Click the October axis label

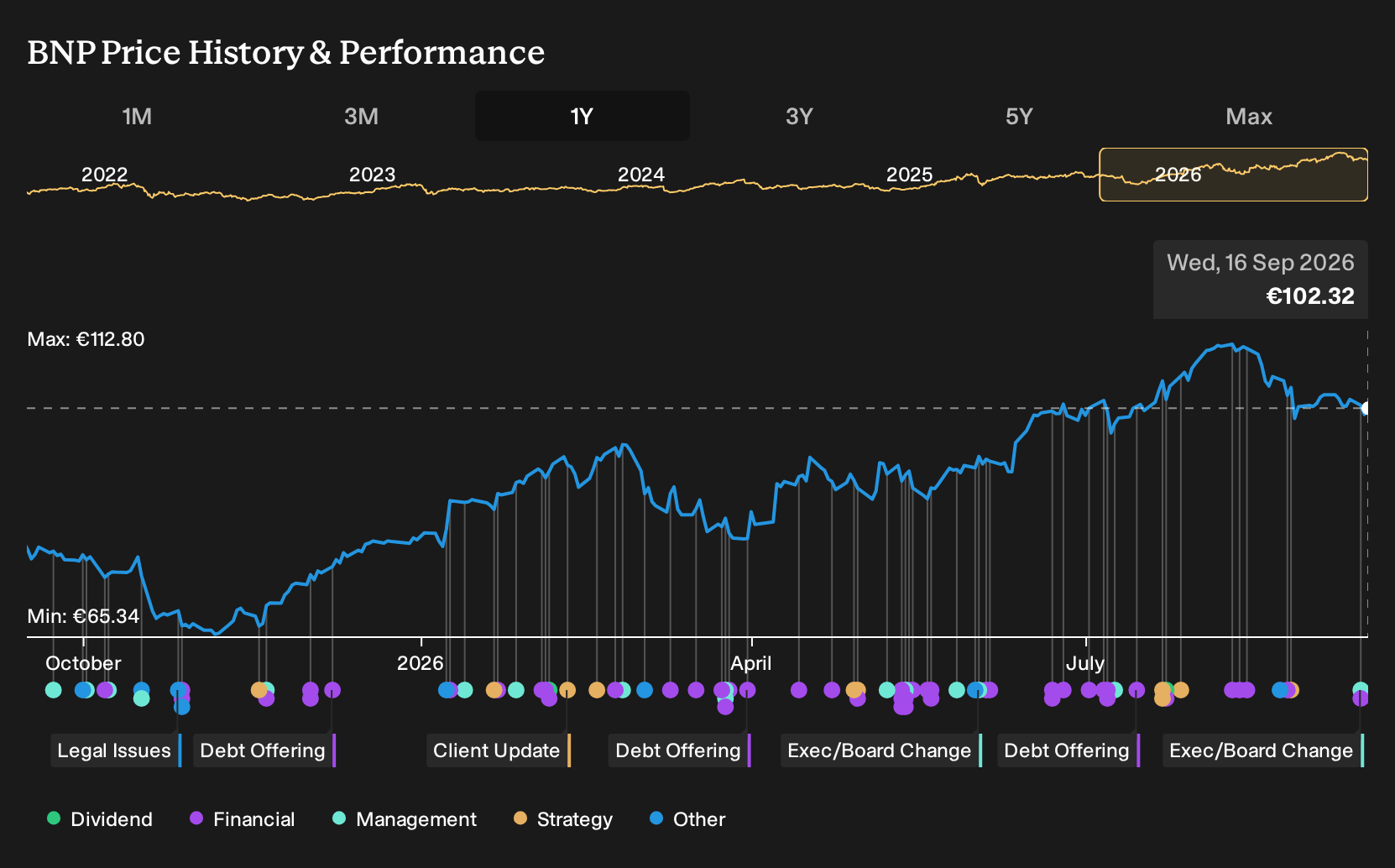[83, 663]
